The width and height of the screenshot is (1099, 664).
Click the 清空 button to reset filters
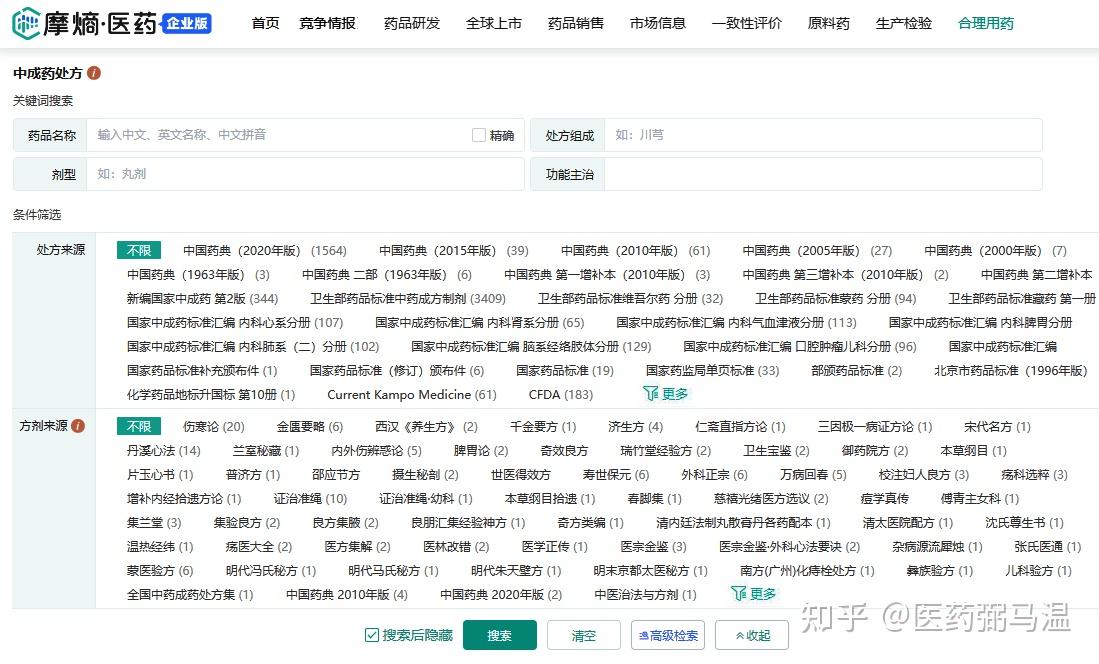[x=583, y=635]
